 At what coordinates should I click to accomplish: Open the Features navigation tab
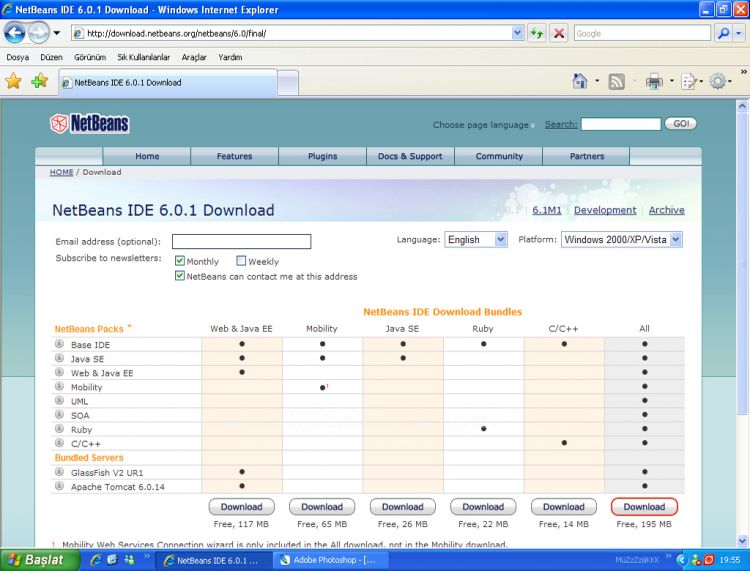tap(234, 156)
